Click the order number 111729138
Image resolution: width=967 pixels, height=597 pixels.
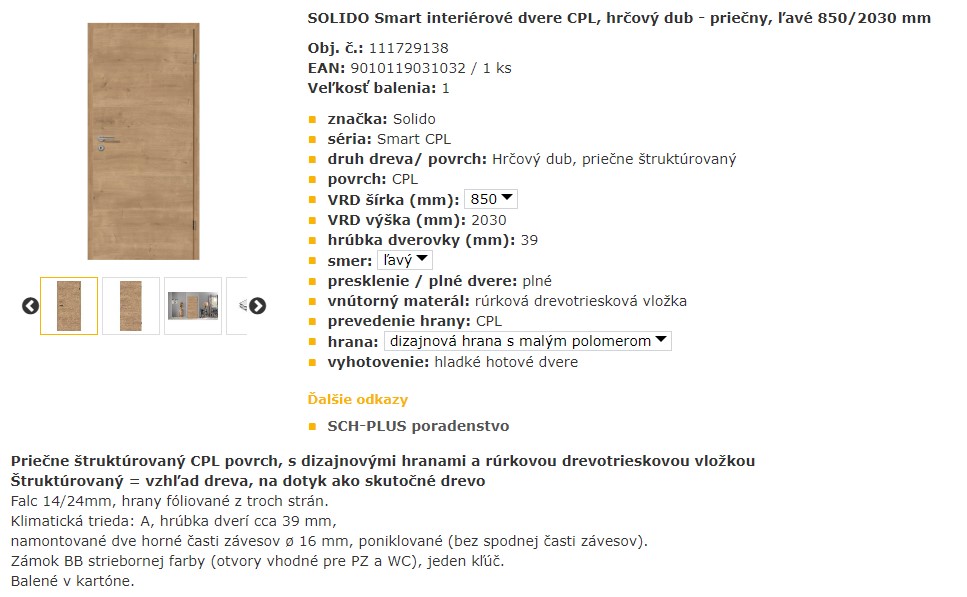coord(408,48)
